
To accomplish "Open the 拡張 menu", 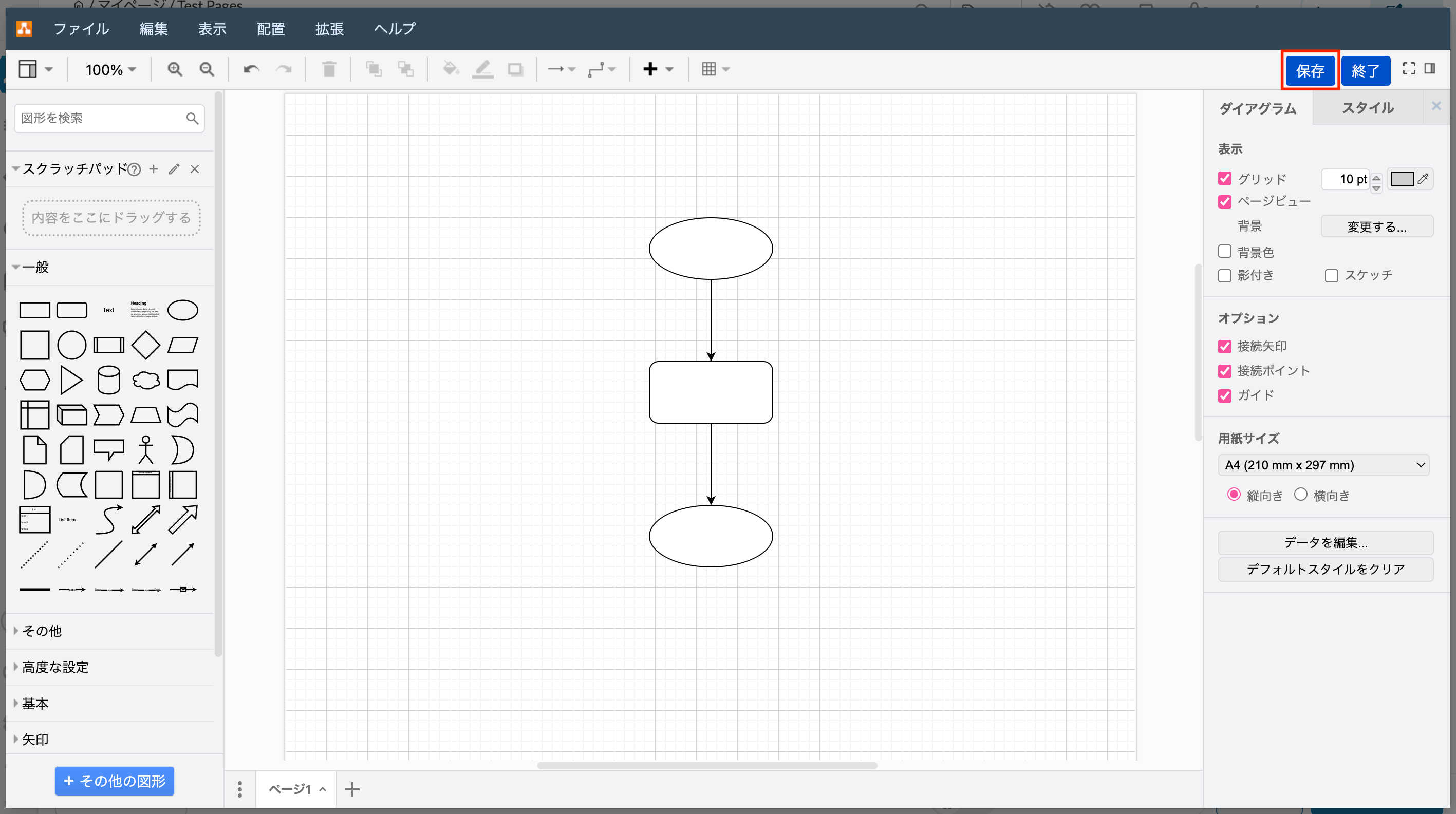I will coord(329,29).
